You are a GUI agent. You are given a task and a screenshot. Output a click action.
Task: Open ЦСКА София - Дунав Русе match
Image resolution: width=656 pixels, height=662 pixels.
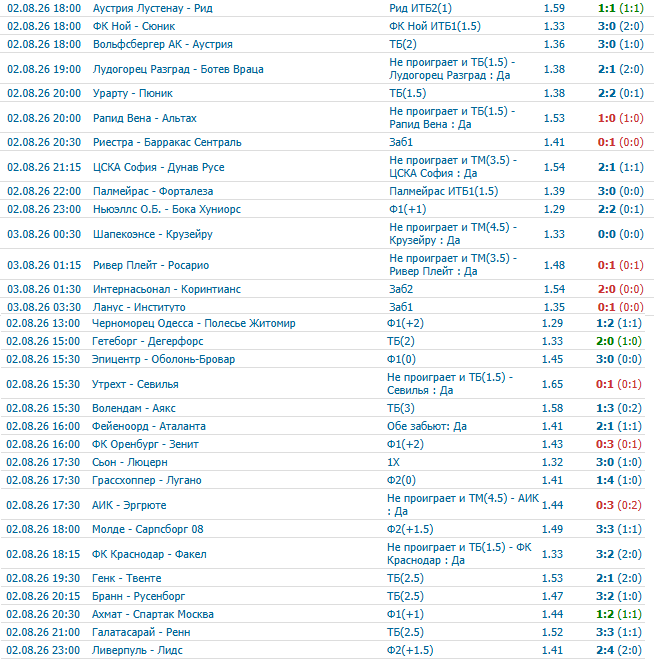159,167
